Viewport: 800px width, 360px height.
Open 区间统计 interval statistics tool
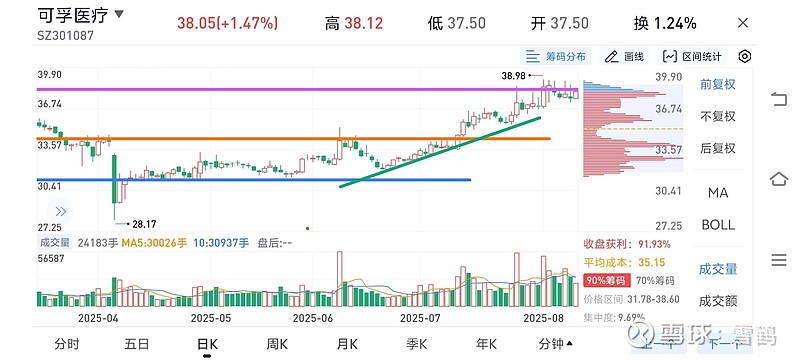click(x=693, y=56)
